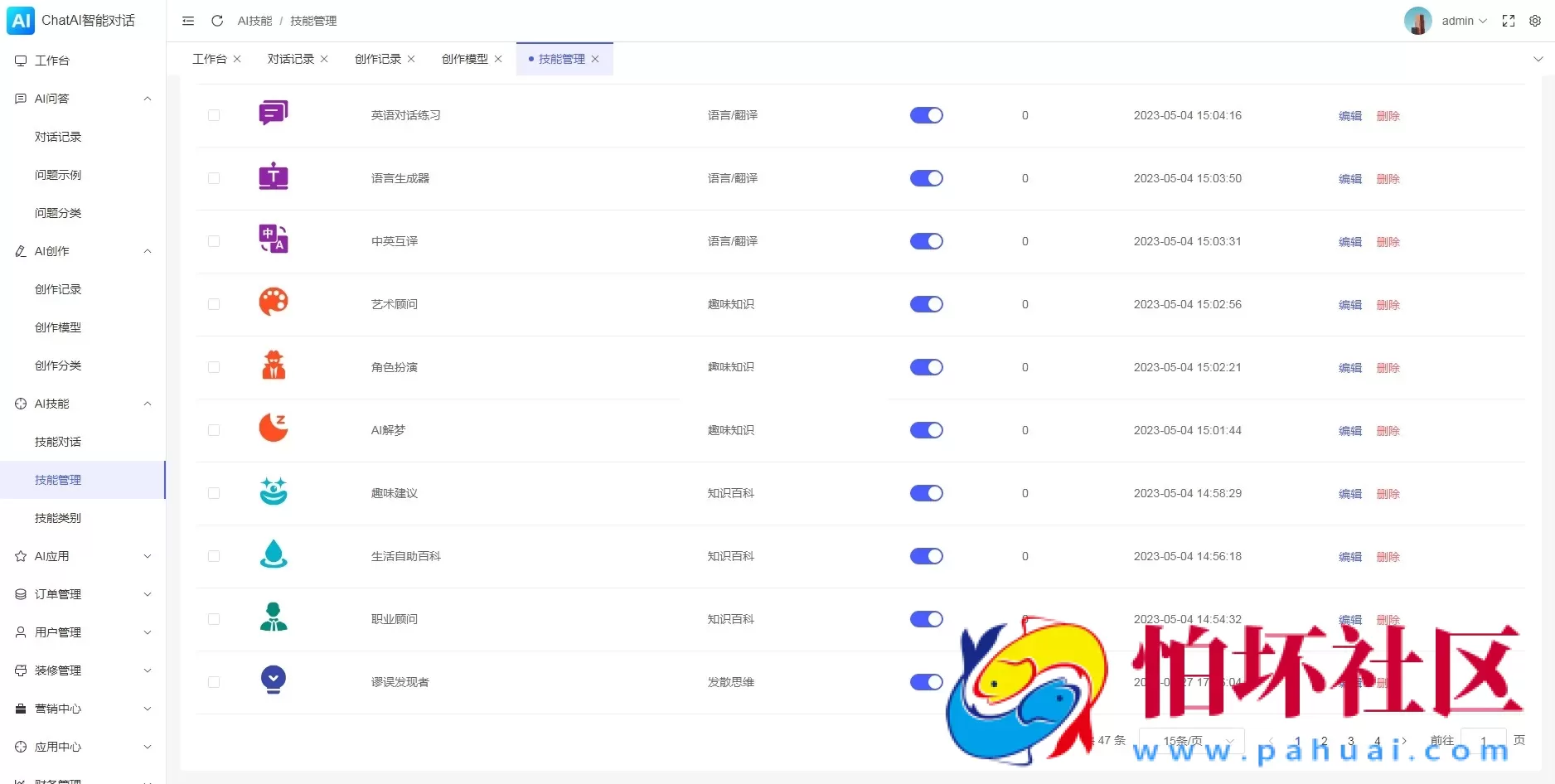Disable the 角色扮演 skill toggle
The image size is (1555, 784).
coord(926,367)
